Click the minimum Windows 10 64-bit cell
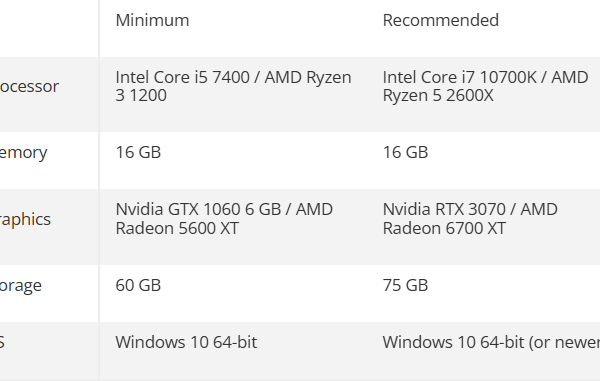600x381 pixels. (186, 342)
